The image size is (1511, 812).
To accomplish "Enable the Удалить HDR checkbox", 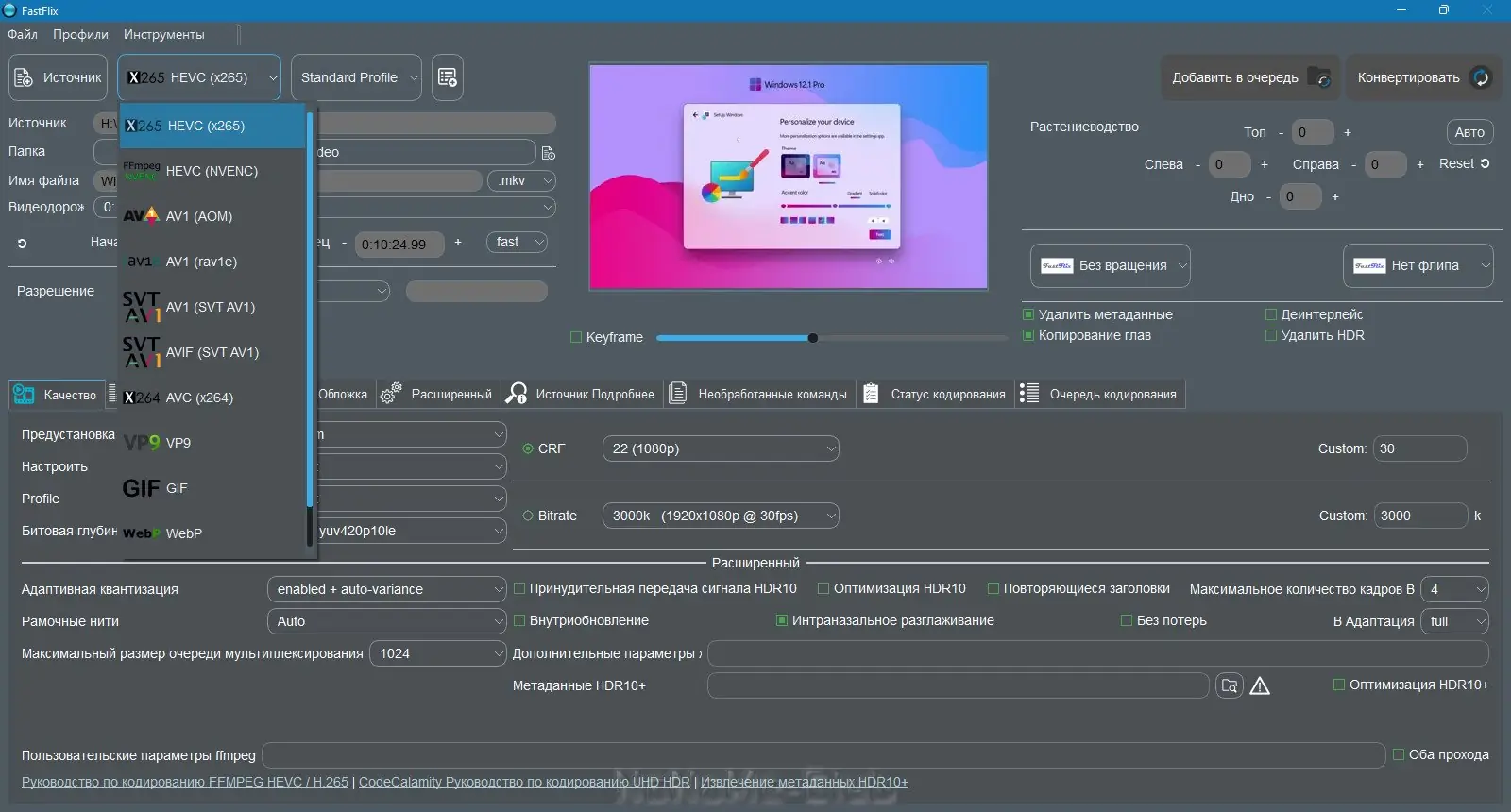I will tap(1271, 335).
